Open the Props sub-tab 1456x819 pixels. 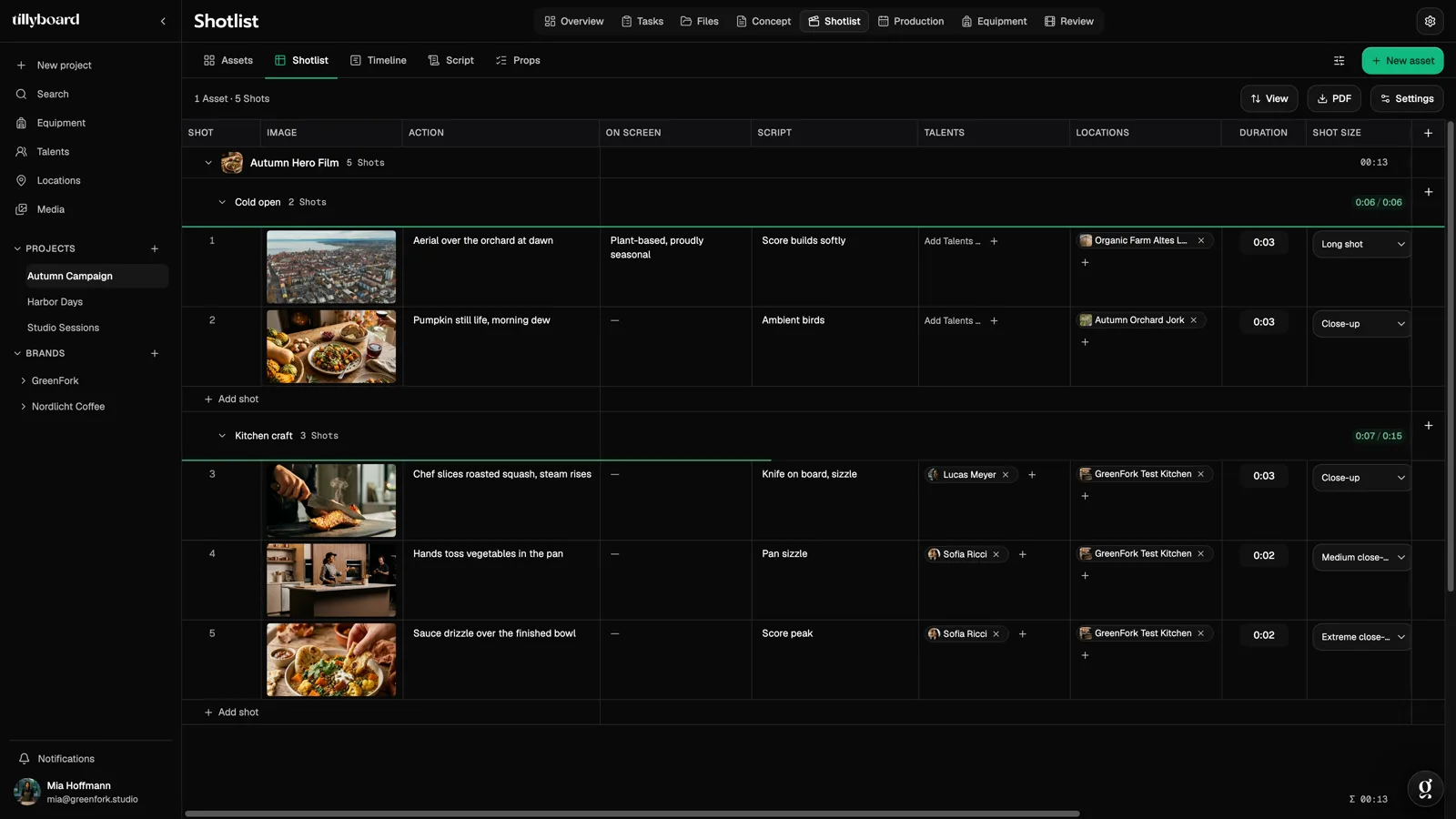pyautogui.click(x=518, y=60)
